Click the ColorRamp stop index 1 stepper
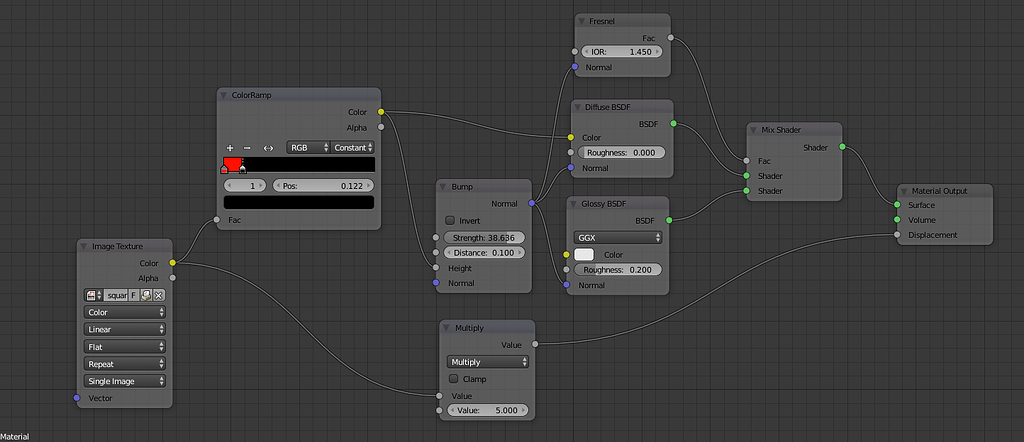Screen dimensions: 1024x442 coord(244,186)
